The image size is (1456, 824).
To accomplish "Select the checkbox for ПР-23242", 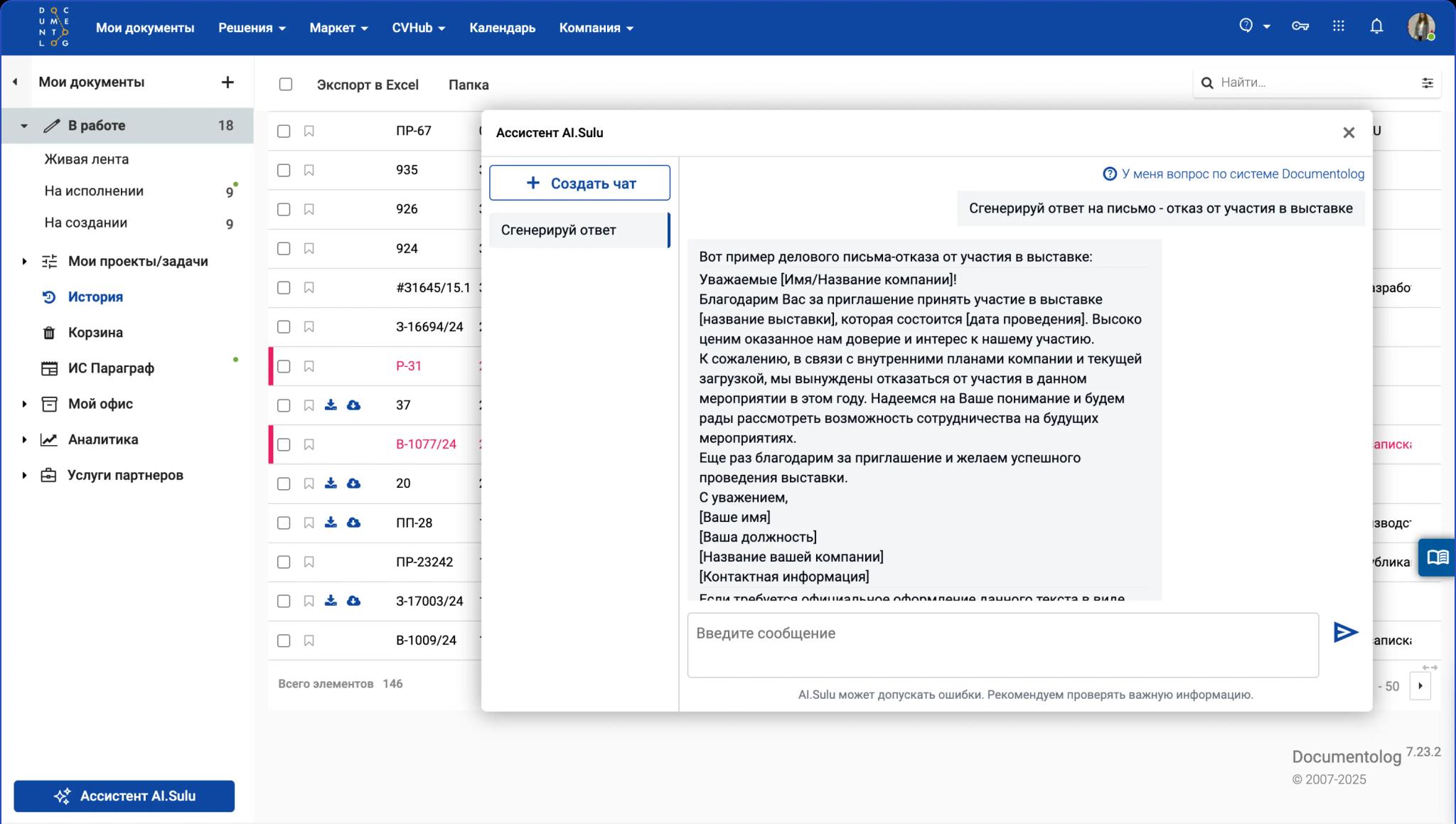I will [284, 562].
